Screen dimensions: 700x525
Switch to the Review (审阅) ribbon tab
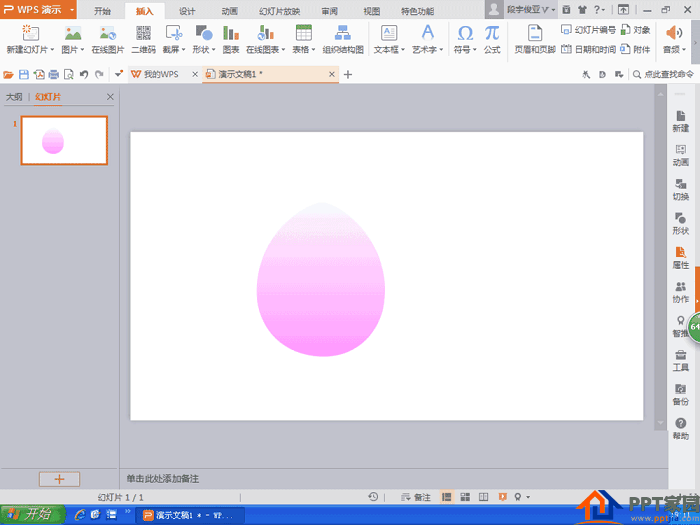tap(329, 11)
